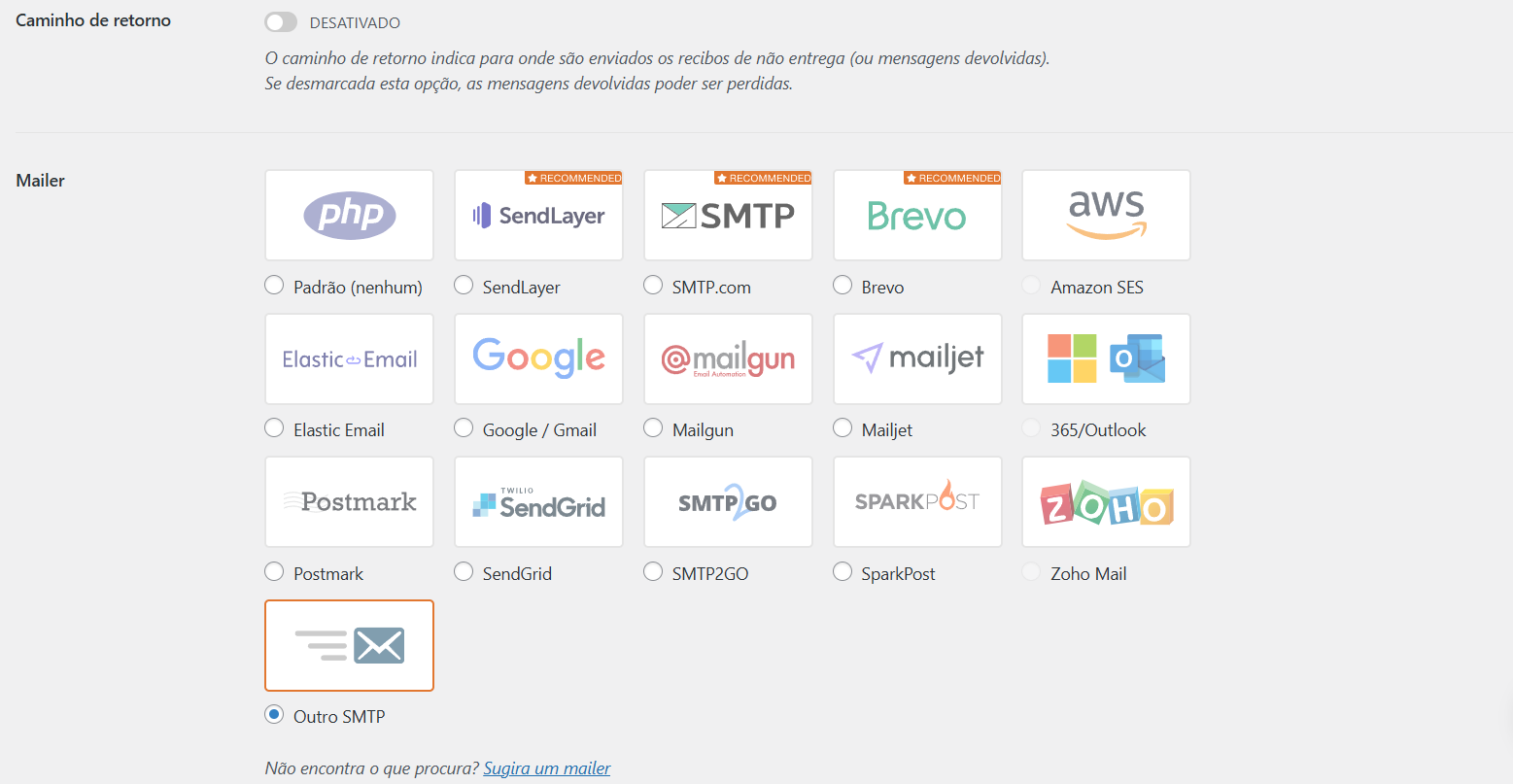Pick the SMTP.com logo card
The height and width of the screenshot is (784, 1513).
click(728, 216)
